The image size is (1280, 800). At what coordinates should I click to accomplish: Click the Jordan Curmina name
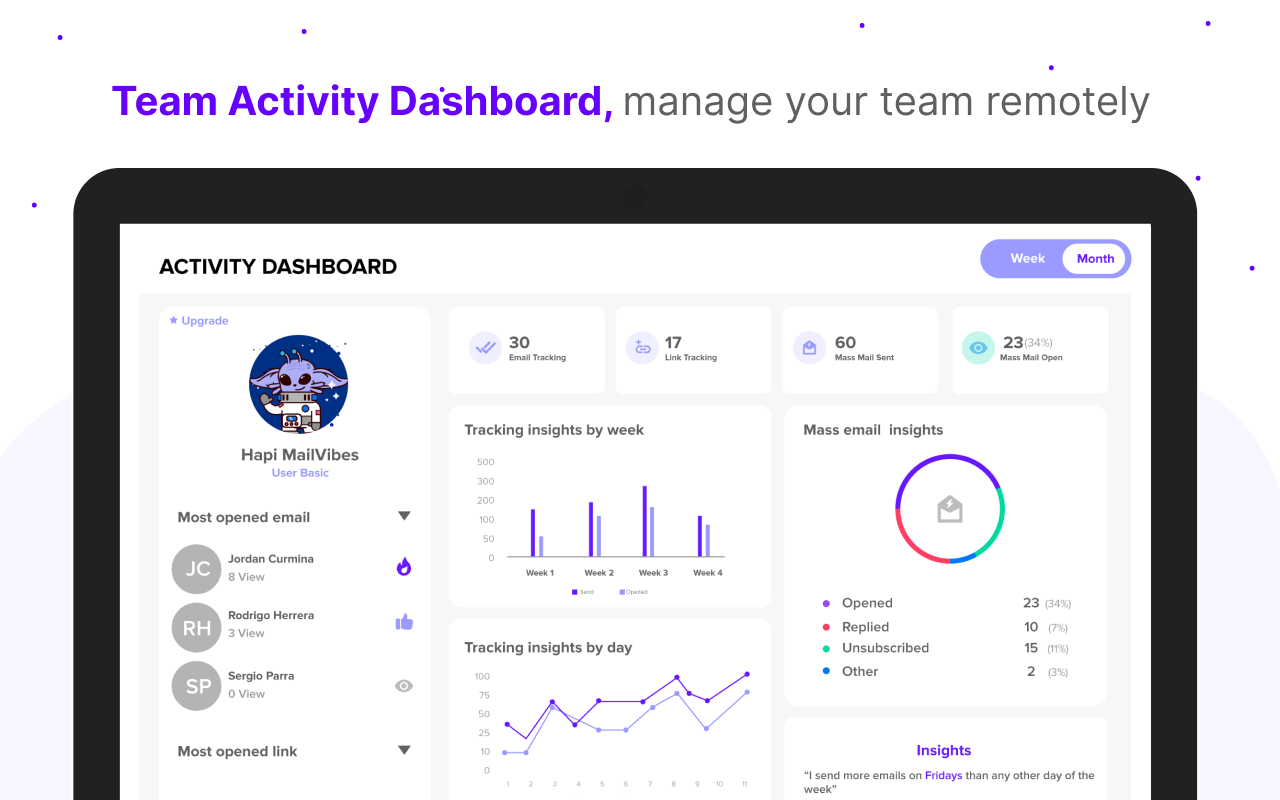(x=271, y=559)
